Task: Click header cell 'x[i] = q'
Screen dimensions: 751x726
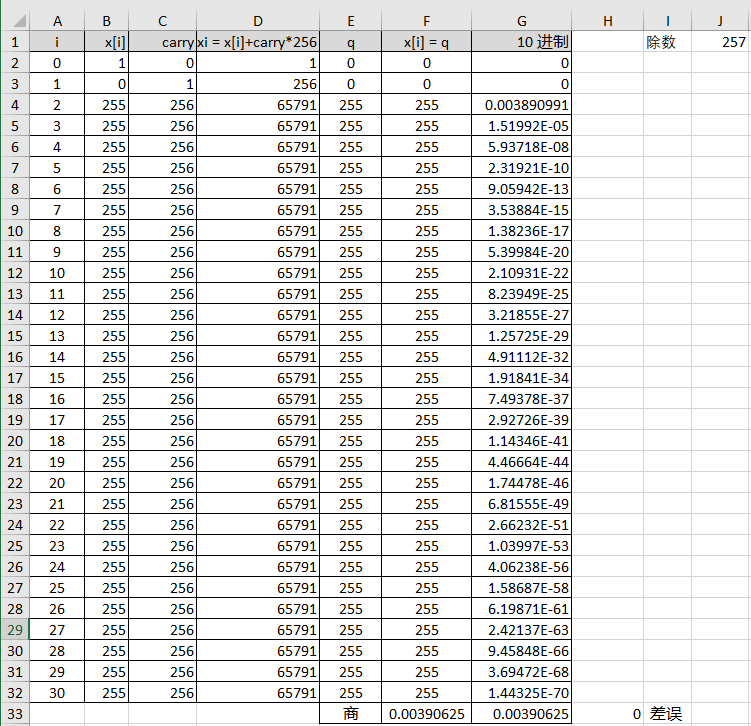Action: click(426, 42)
